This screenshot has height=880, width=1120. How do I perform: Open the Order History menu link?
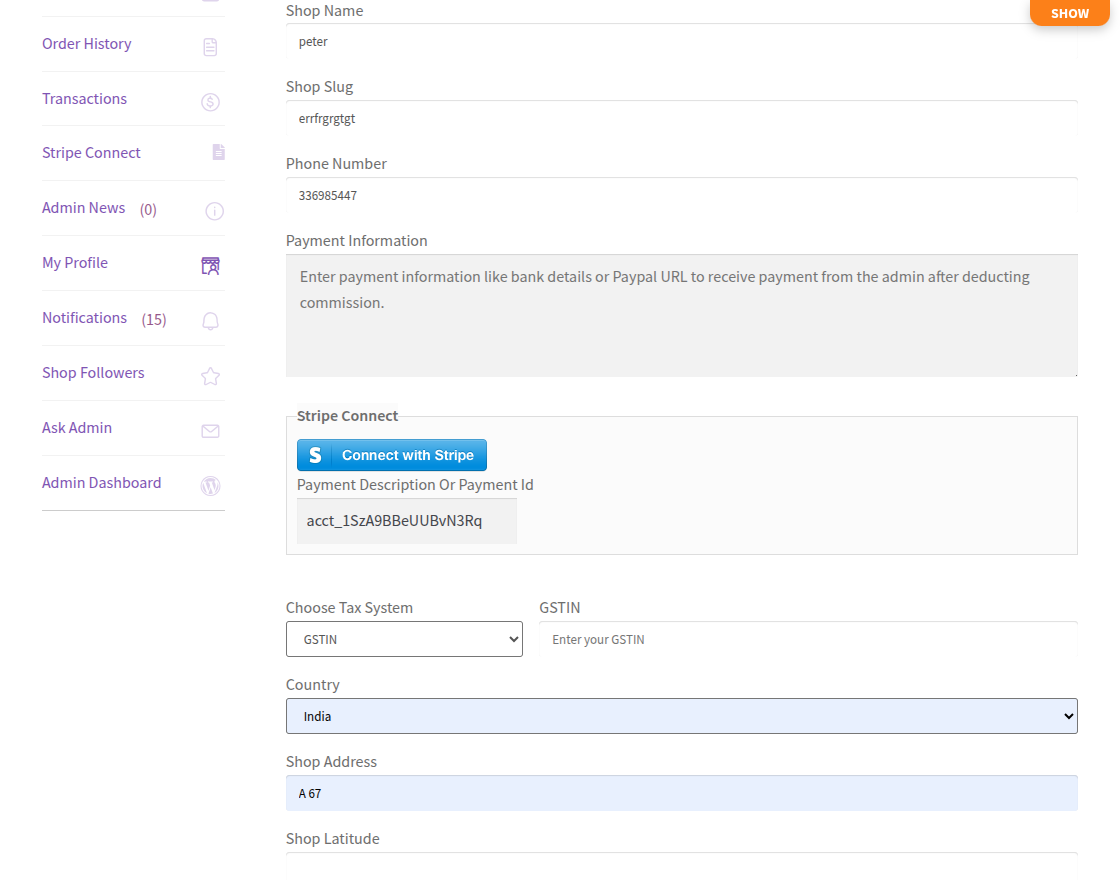click(x=87, y=44)
